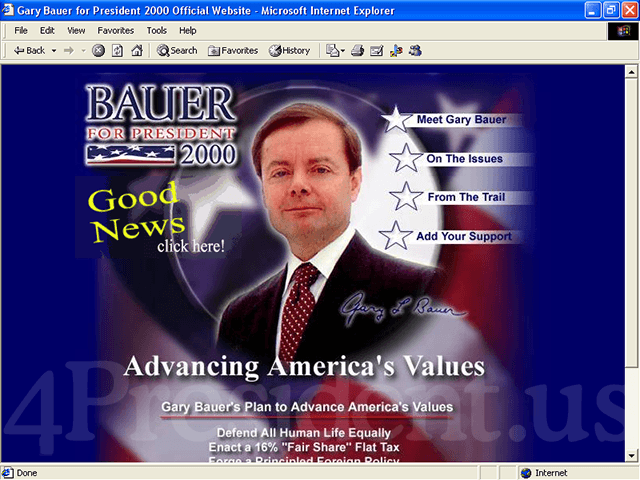This screenshot has width=640, height=480.
Task: Follow the From The Trail link
Action: 466,197
